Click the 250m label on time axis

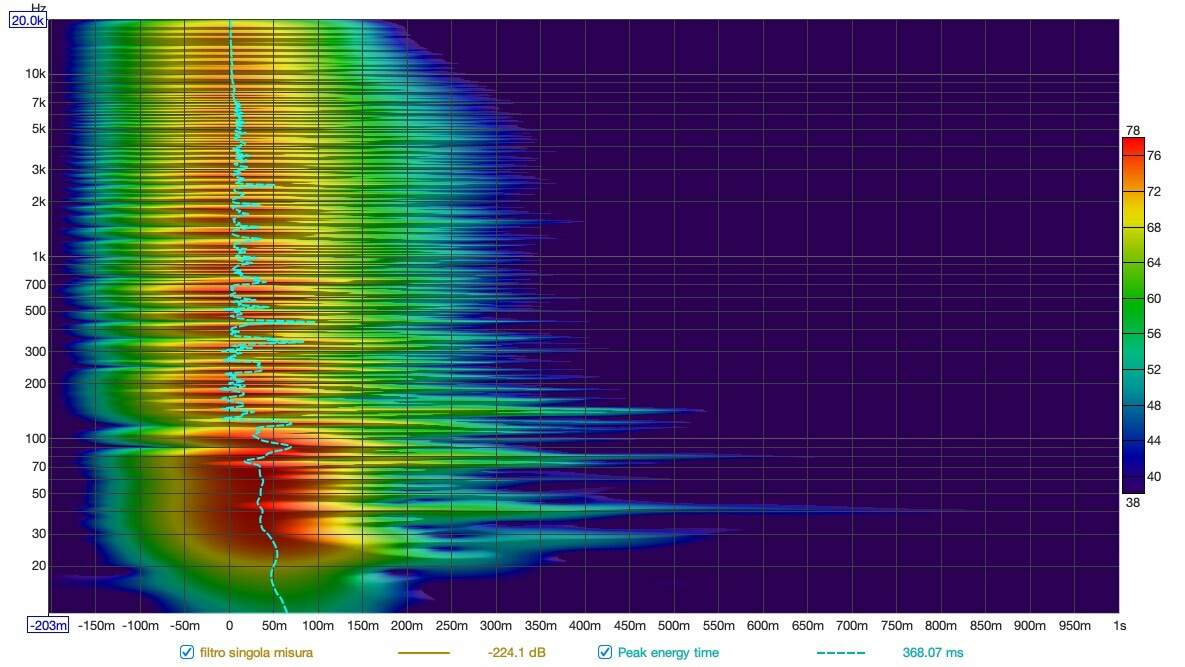point(451,625)
